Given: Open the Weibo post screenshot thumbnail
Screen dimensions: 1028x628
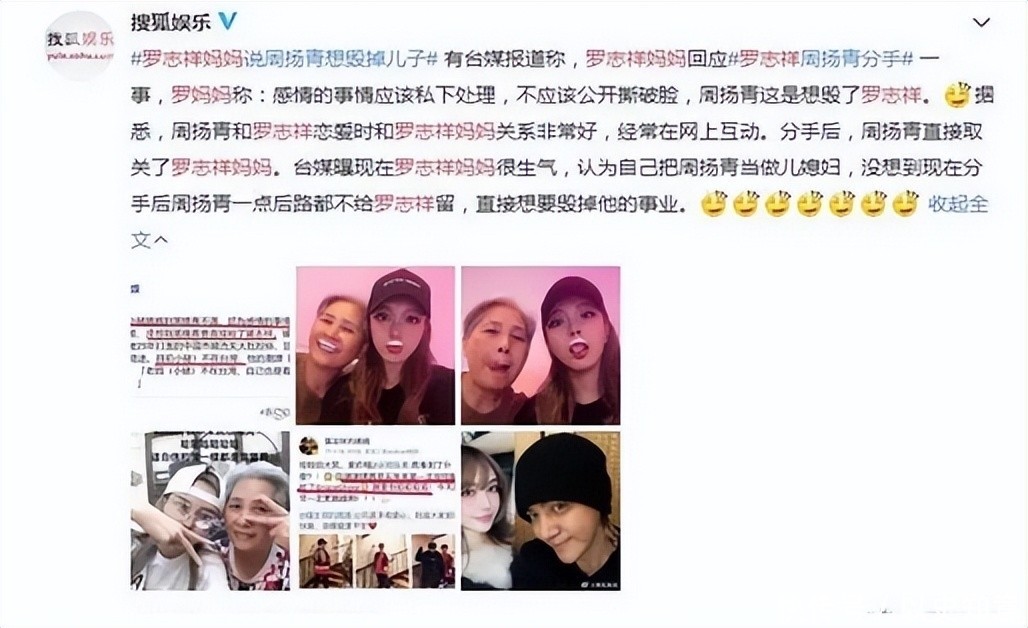Looking at the screenshot, I should coord(375,511).
